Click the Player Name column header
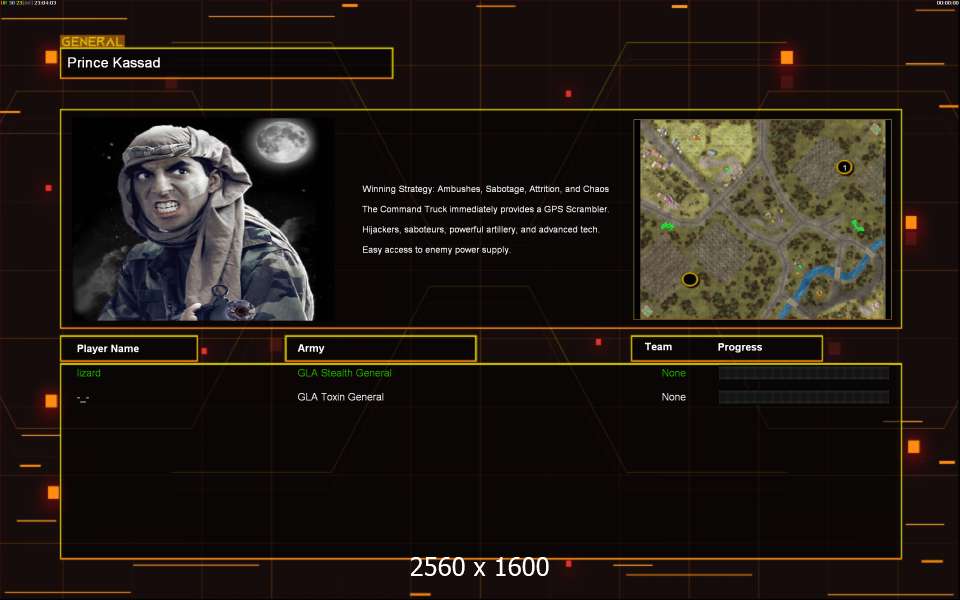 tap(129, 348)
